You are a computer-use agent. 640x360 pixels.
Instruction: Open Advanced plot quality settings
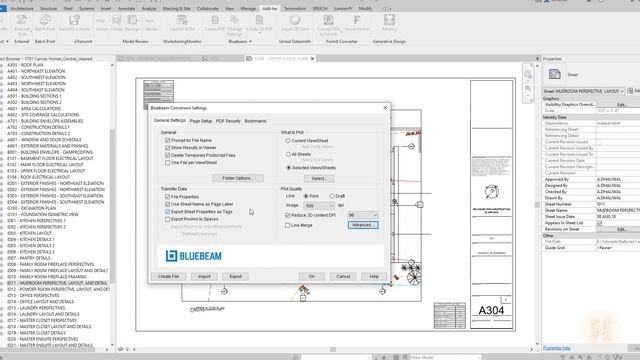click(363, 225)
